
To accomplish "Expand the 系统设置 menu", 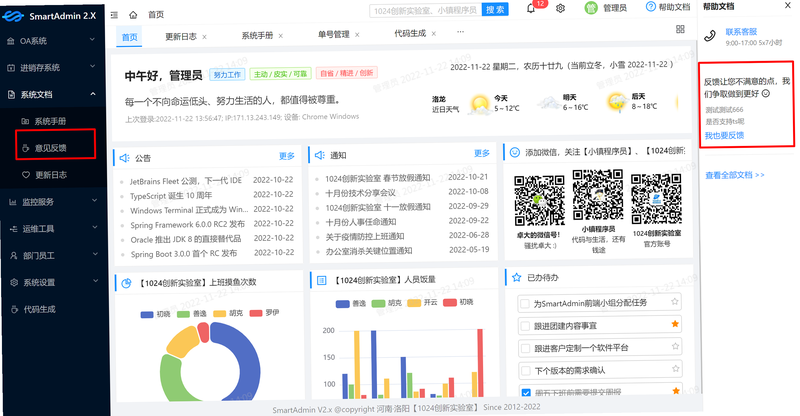I will click(x=53, y=282).
